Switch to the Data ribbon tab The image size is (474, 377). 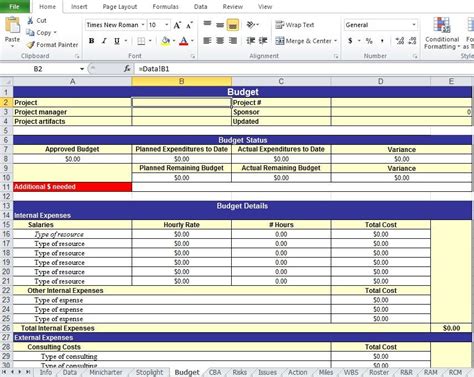(200, 7)
